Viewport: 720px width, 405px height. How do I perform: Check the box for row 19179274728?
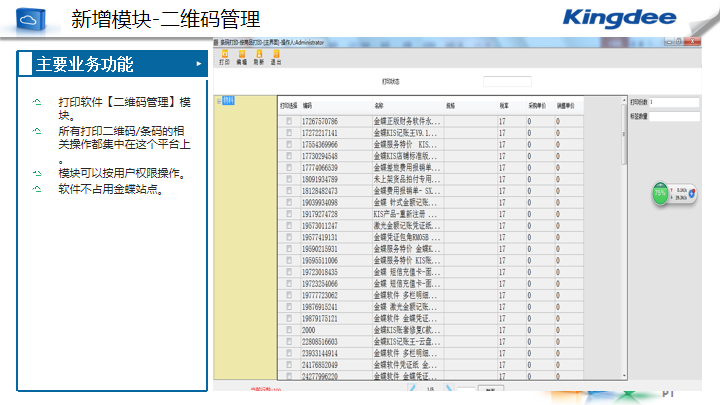(x=289, y=214)
